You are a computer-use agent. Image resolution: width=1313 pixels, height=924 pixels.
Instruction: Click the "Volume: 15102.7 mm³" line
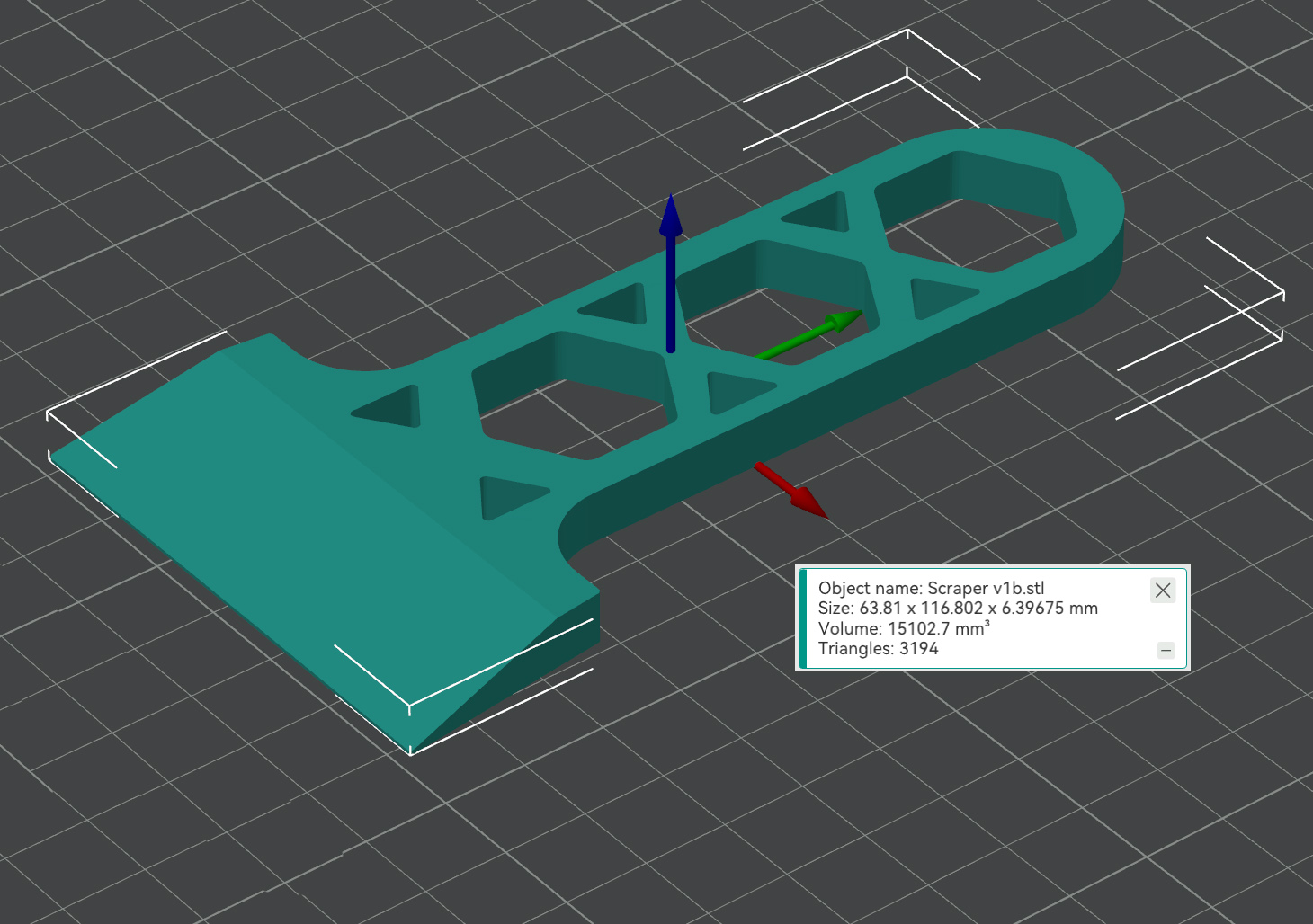coord(904,628)
